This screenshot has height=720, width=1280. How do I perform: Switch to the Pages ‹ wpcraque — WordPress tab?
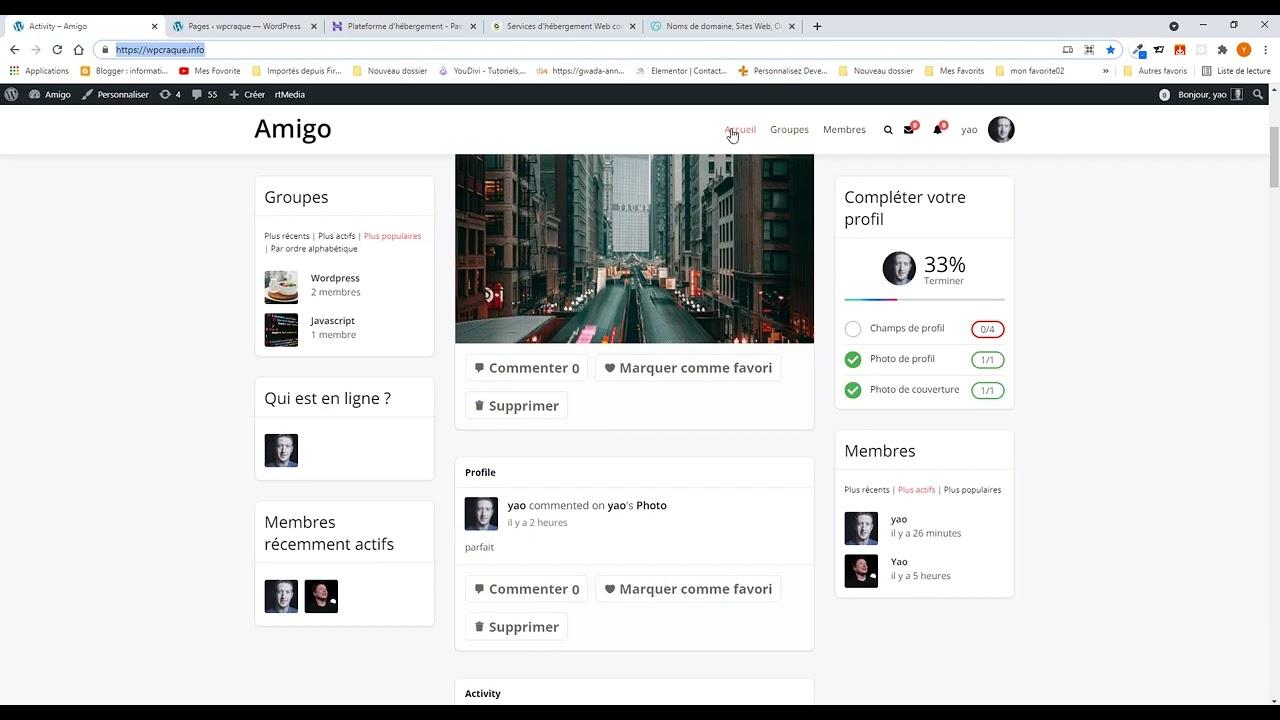[244, 26]
